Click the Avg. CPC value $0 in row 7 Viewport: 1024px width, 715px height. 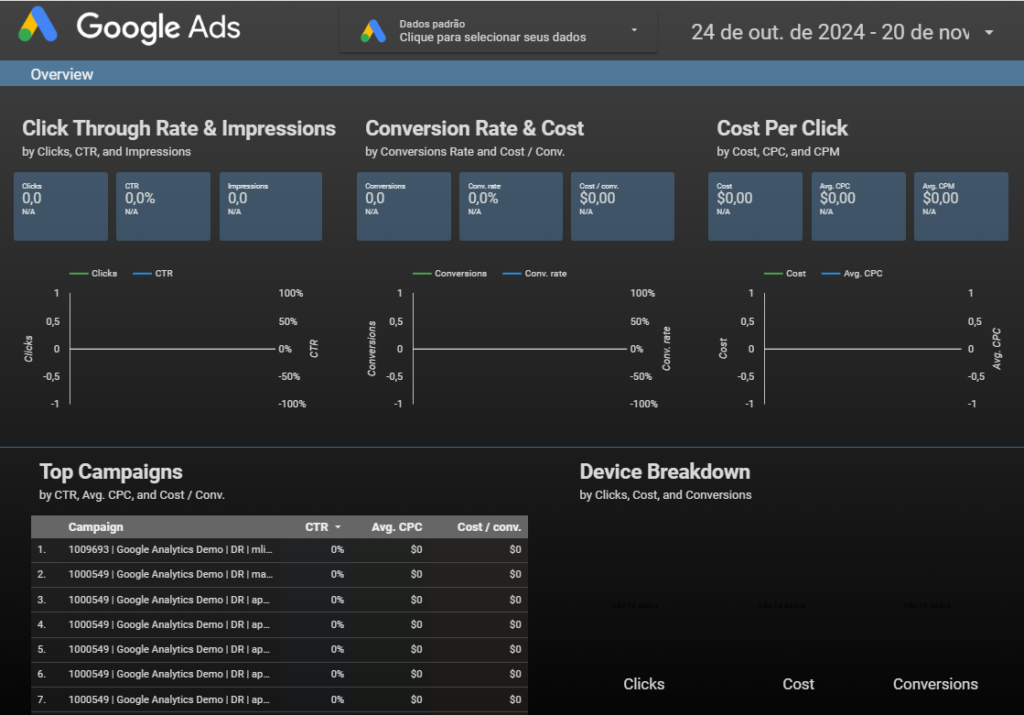click(x=416, y=700)
